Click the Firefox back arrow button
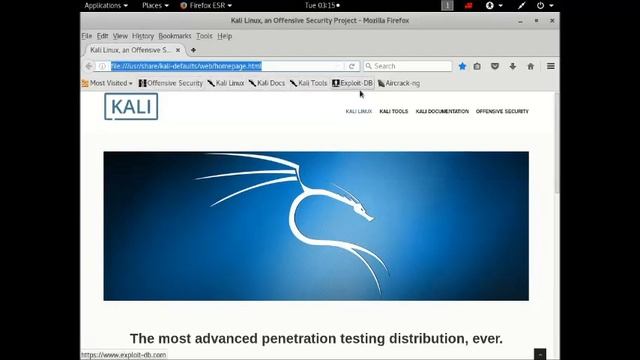The image size is (640, 360). click(x=89, y=66)
